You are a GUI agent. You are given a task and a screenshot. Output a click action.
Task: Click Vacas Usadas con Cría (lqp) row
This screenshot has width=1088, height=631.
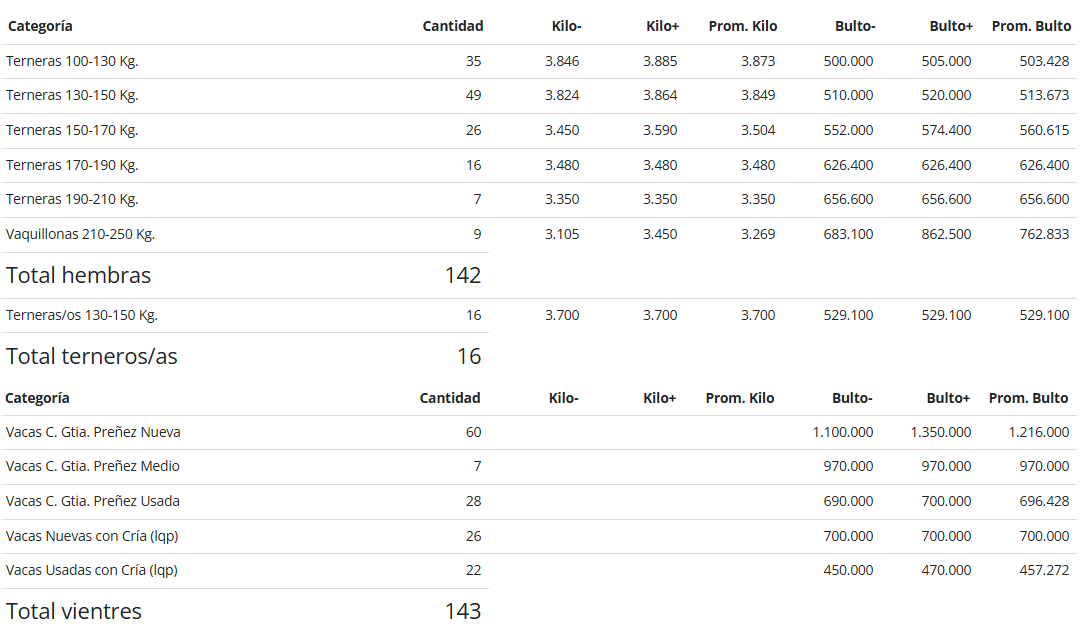pos(538,571)
